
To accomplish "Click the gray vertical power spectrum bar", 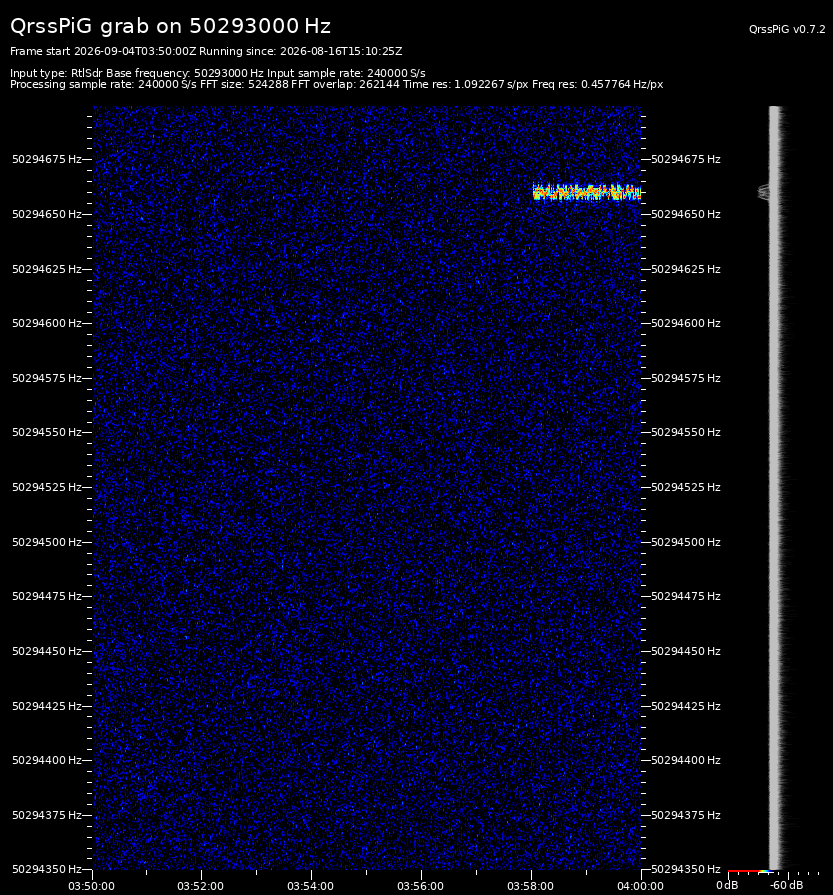I will coord(774,488).
